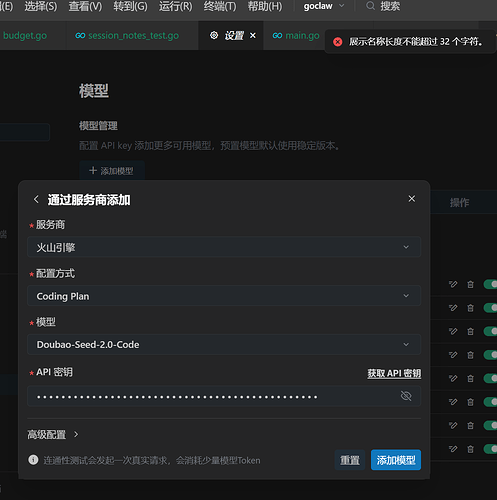Click the search magnifier icon in the title bar
497x500 pixels.
(x=370, y=6)
